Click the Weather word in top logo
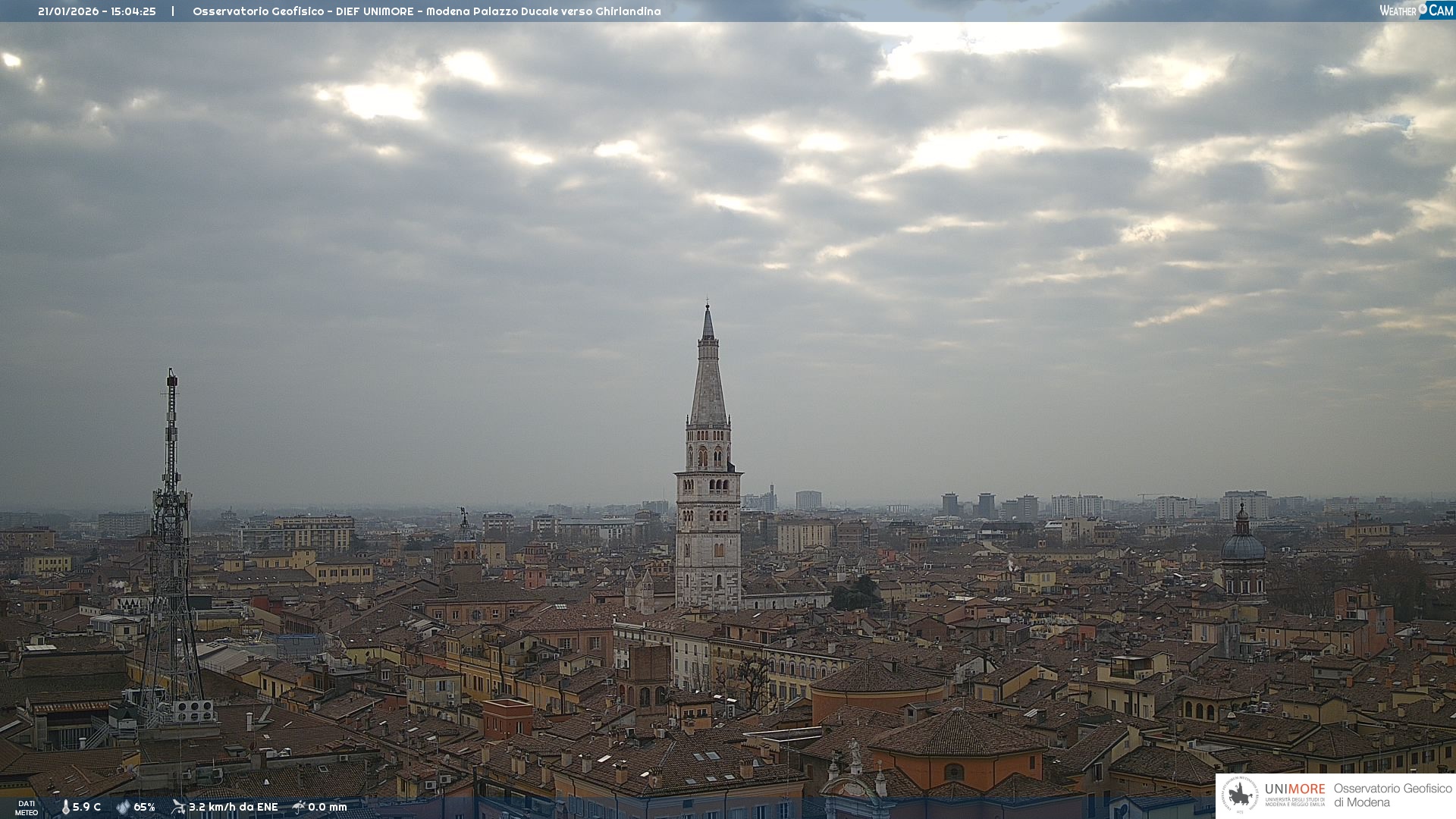This screenshot has height=819, width=1456. (1398, 11)
